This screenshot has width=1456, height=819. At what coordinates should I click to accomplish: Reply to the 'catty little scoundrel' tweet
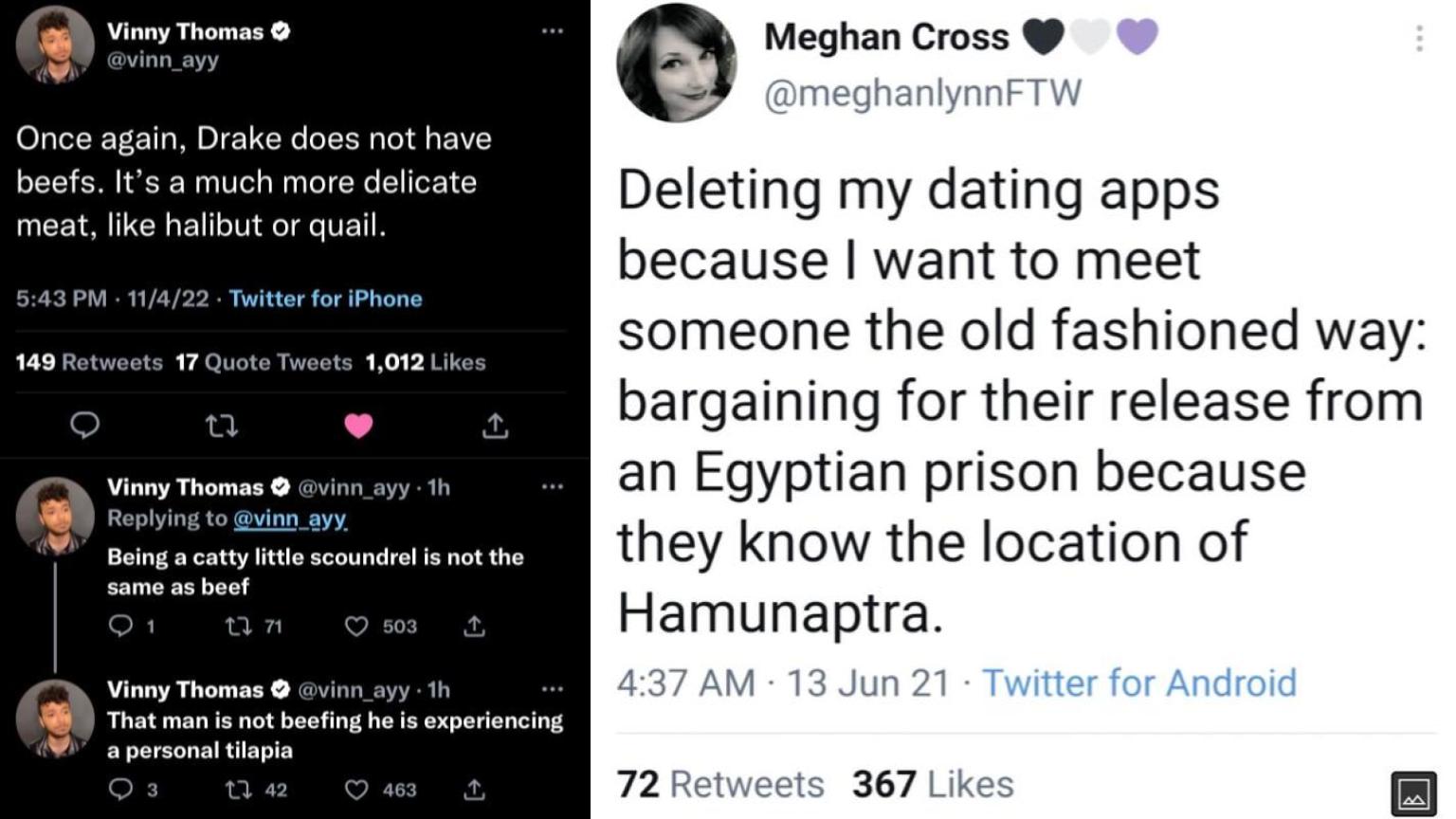click(x=120, y=627)
